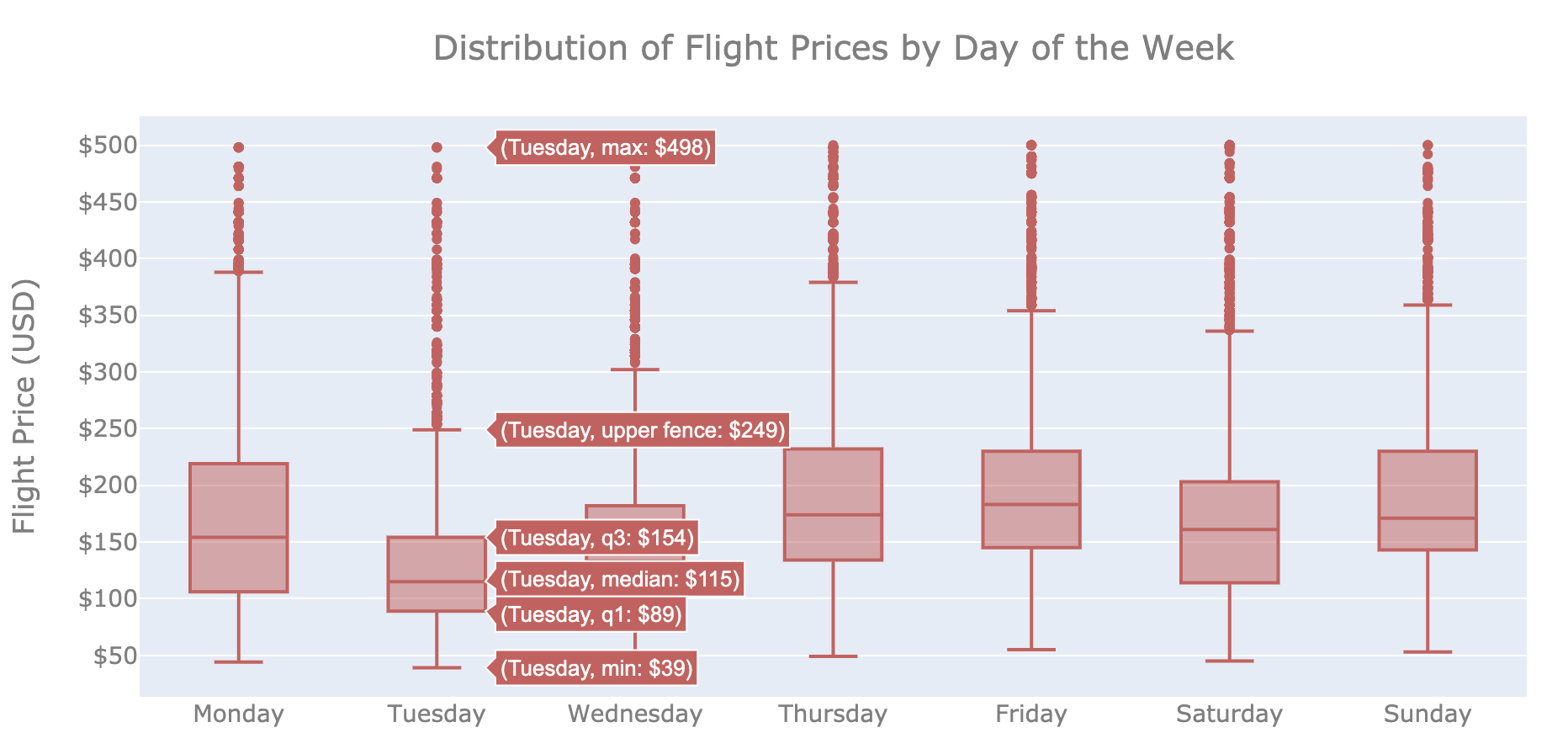Viewport: 1568px width, 754px height.
Task: Click the Monday x-axis label
Action: click(239, 714)
